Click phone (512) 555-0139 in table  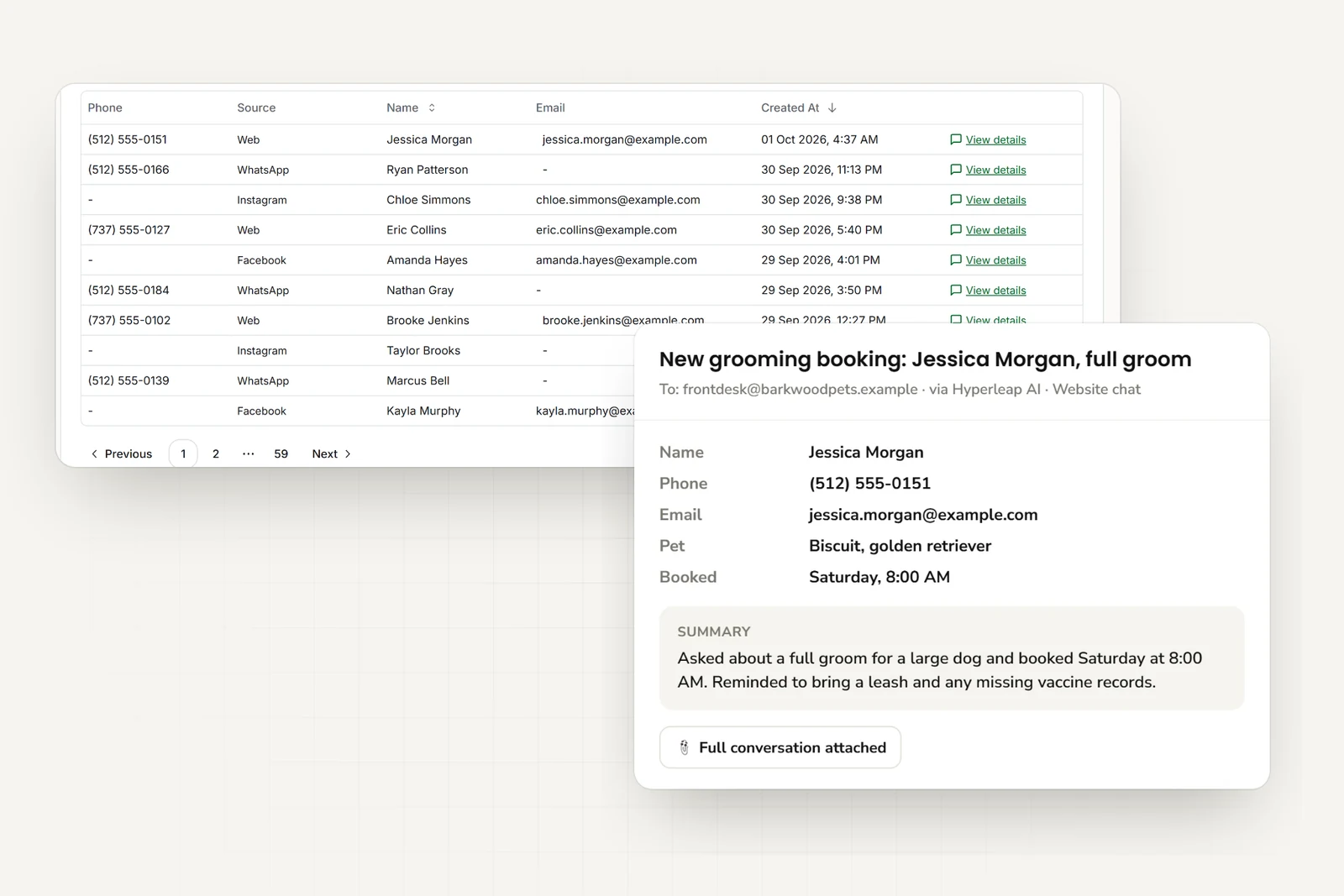point(129,380)
